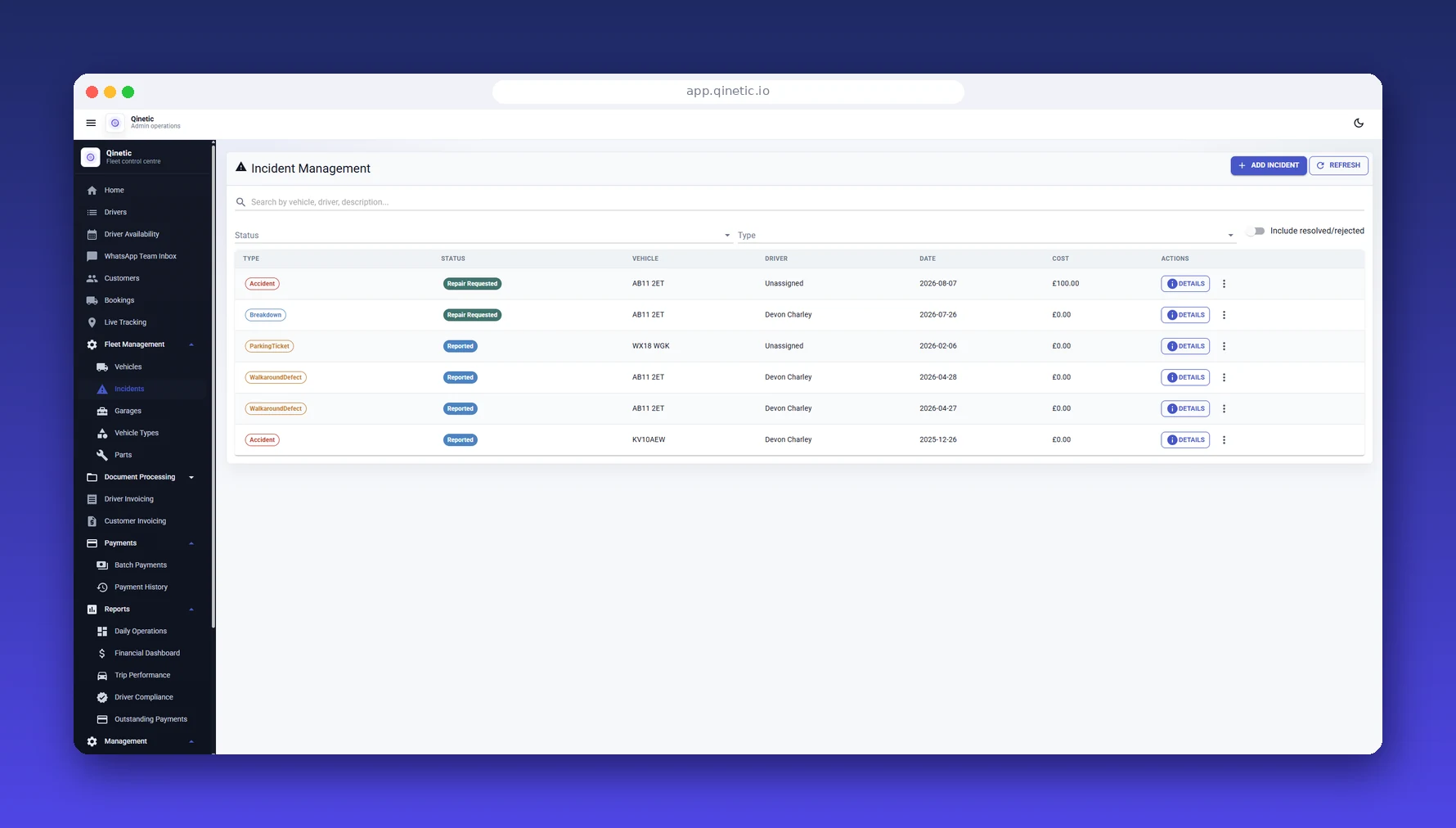Click the Driver Compliance badge icon
Viewport: 1456px width, 828px height.
pyautogui.click(x=102, y=698)
